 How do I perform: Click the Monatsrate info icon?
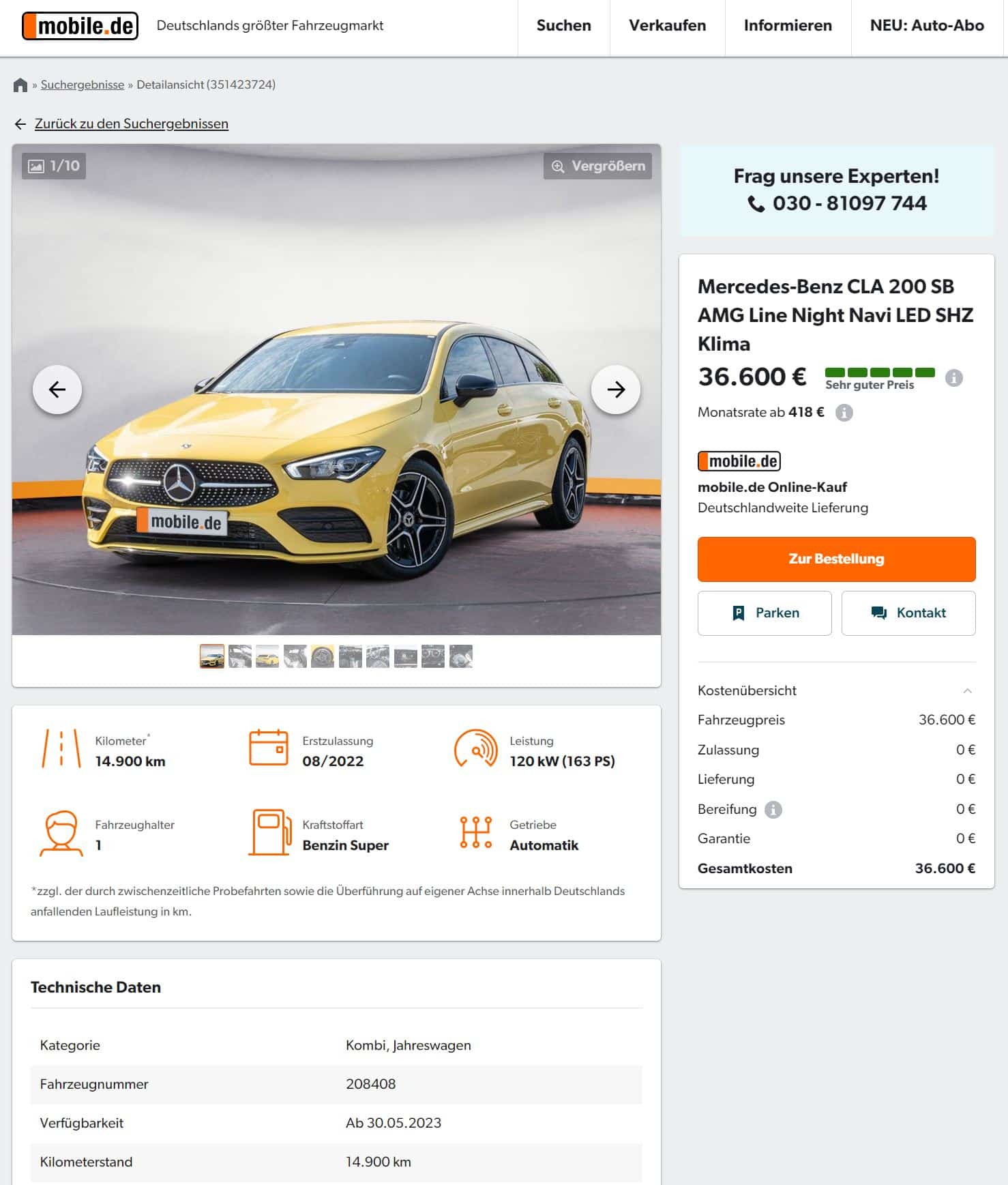pyautogui.click(x=844, y=413)
